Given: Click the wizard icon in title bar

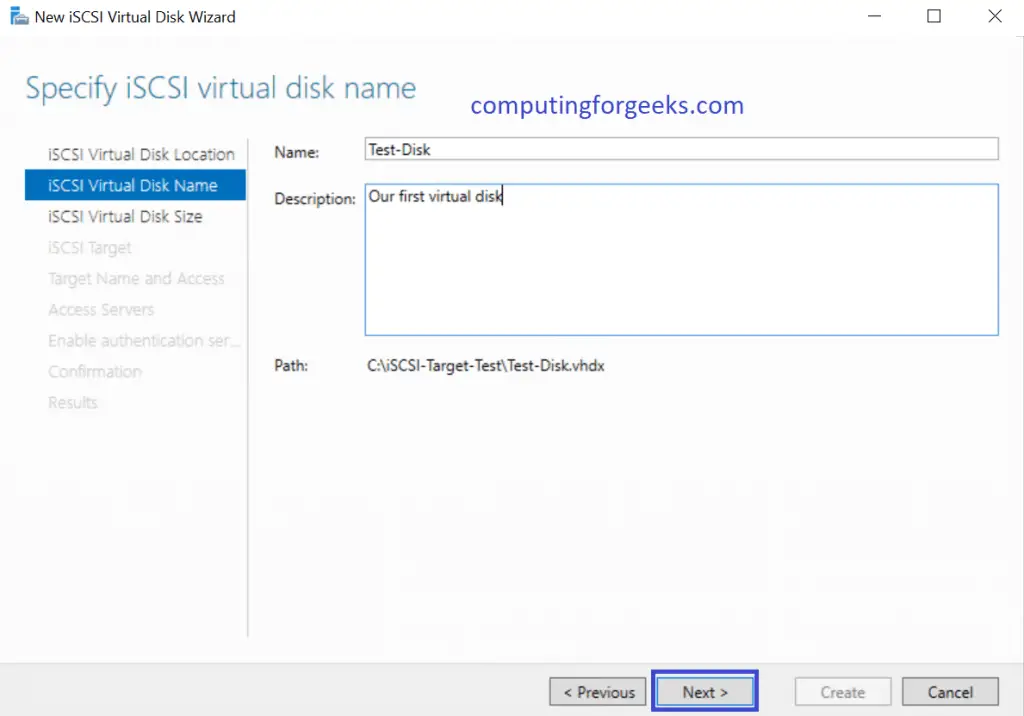Looking at the screenshot, I should [19, 16].
